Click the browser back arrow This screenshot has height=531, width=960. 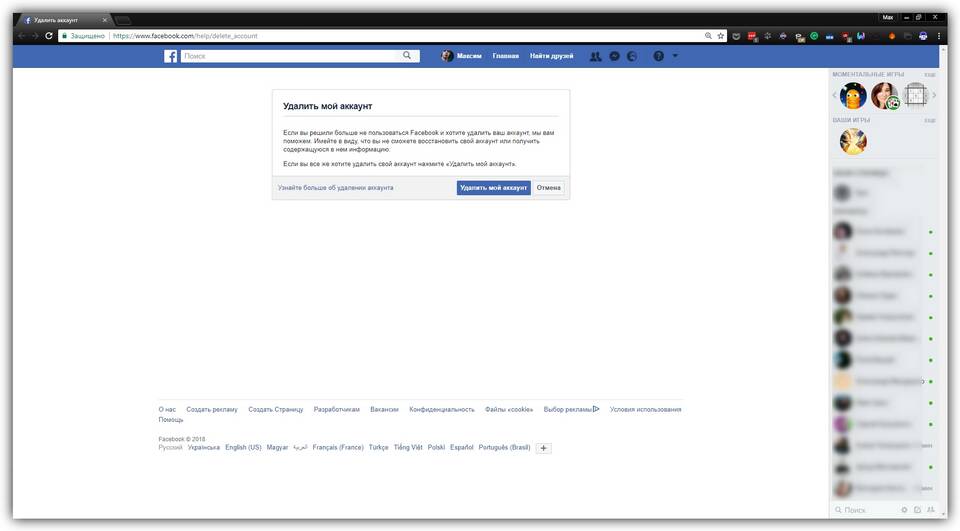coord(22,36)
